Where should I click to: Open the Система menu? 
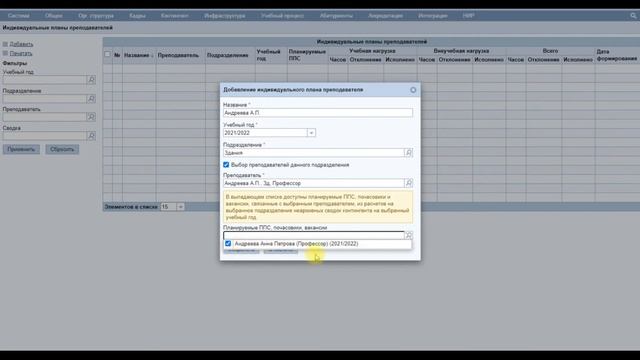click(x=18, y=16)
